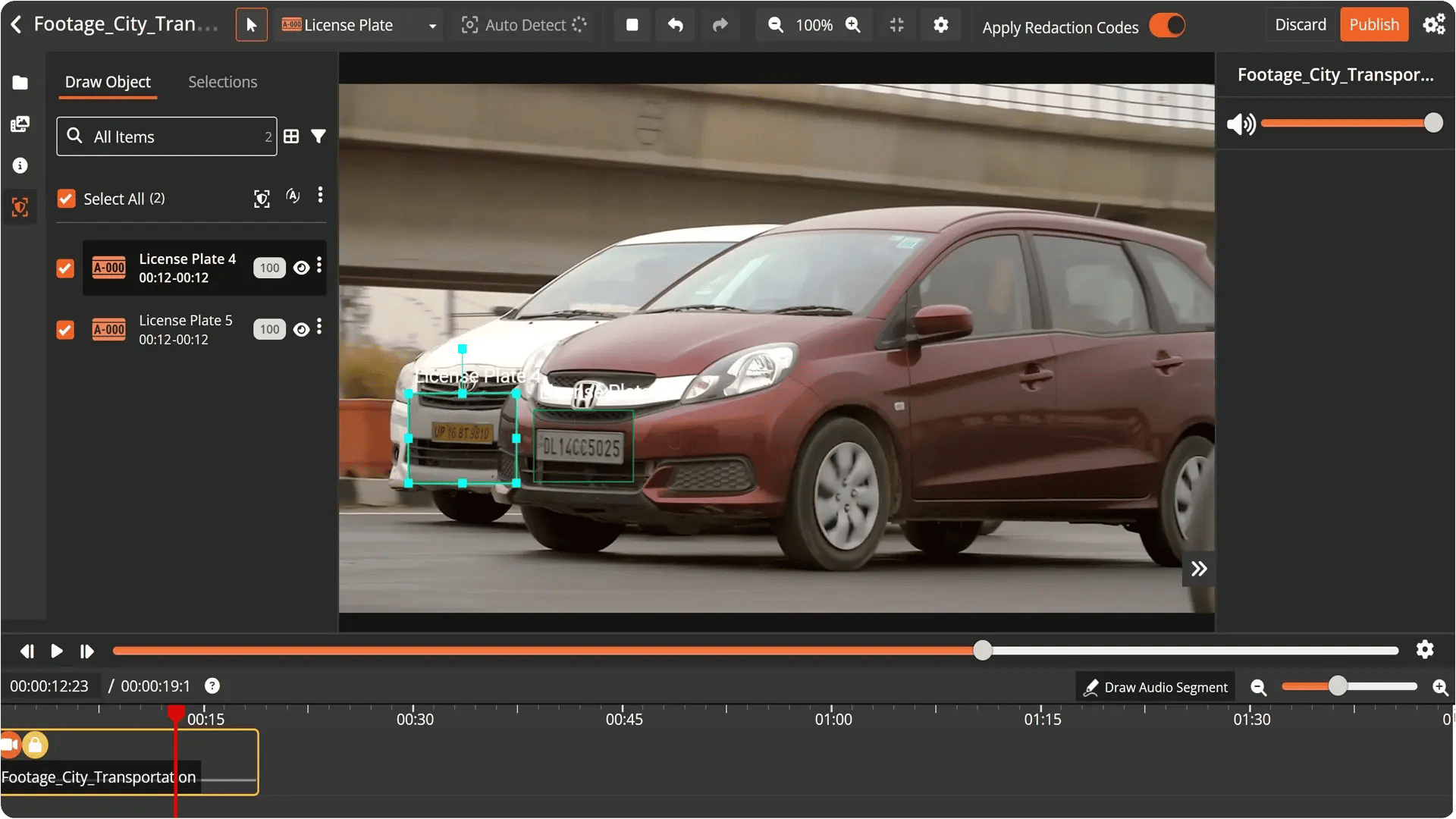Click the track objects icon beside Select All
Image resolution: width=1456 pixels, height=819 pixels.
click(x=262, y=199)
